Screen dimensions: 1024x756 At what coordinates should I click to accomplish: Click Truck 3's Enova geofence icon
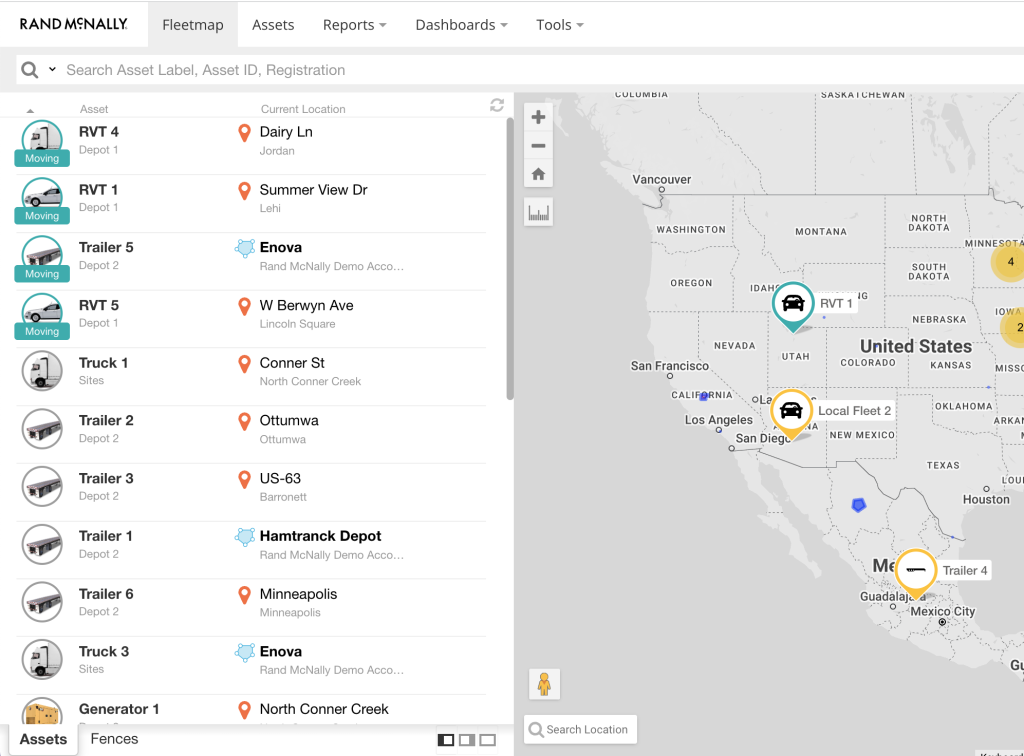coord(245,652)
